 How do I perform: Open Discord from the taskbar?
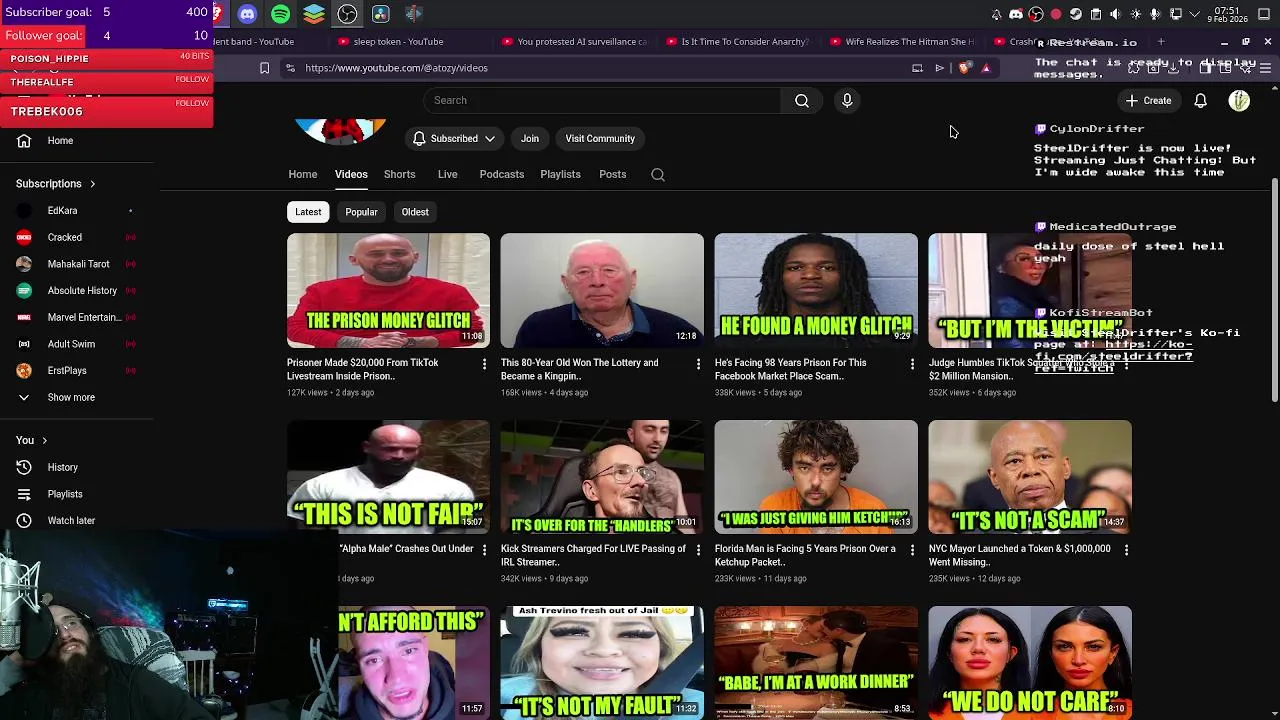(247, 14)
